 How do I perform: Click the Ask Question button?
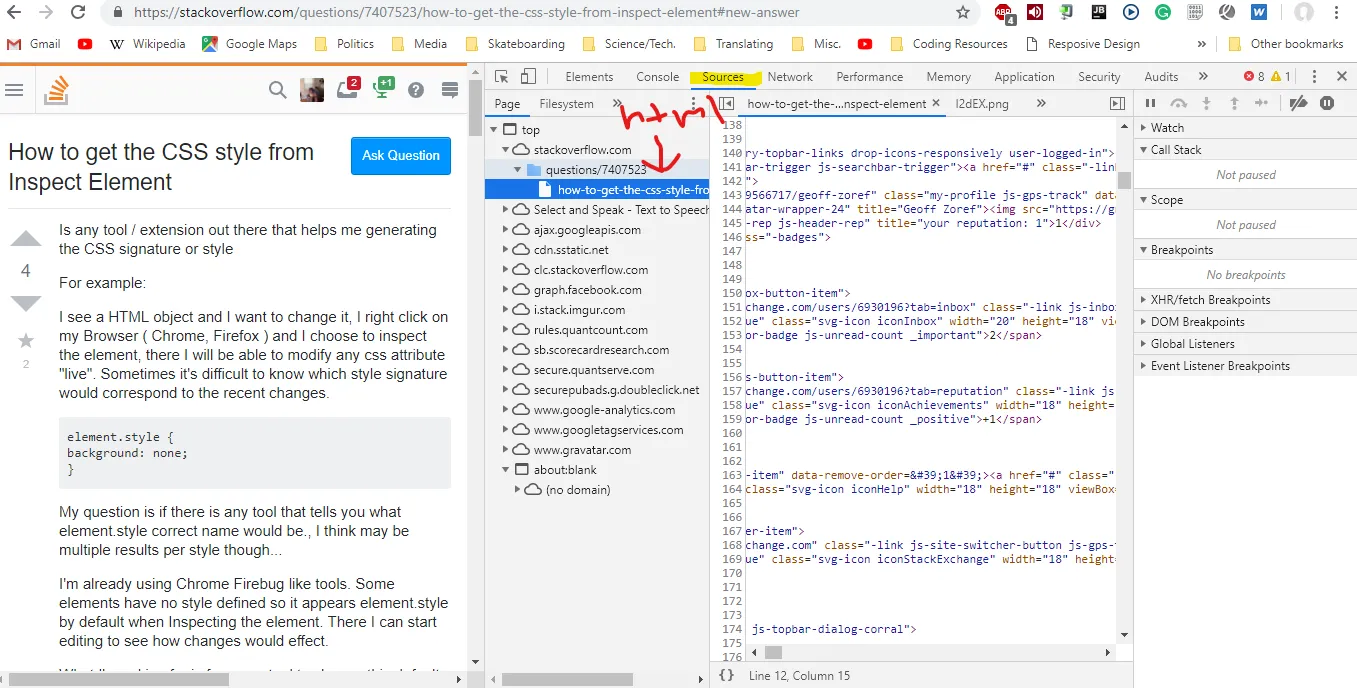pyautogui.click(x=401, y=155)
